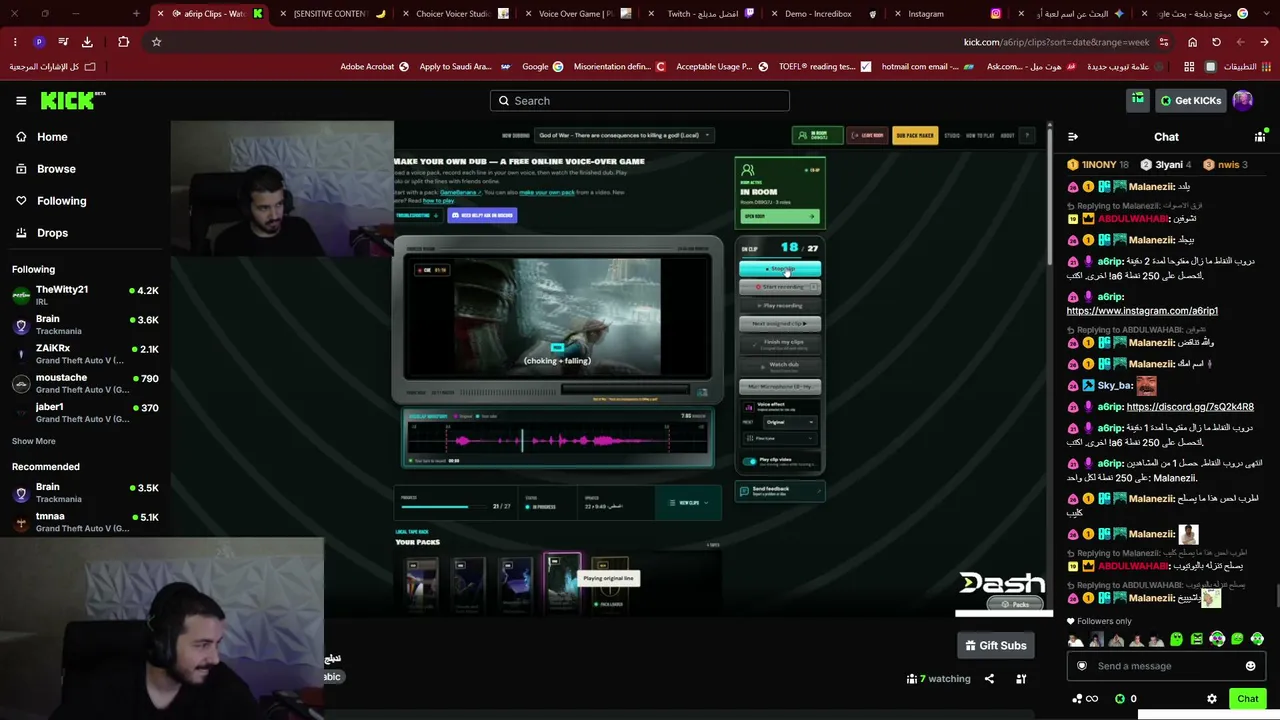Open the Apply to Saudi Ara... bookmark
The image size is (1280, 720).
[x=465, y=67]
